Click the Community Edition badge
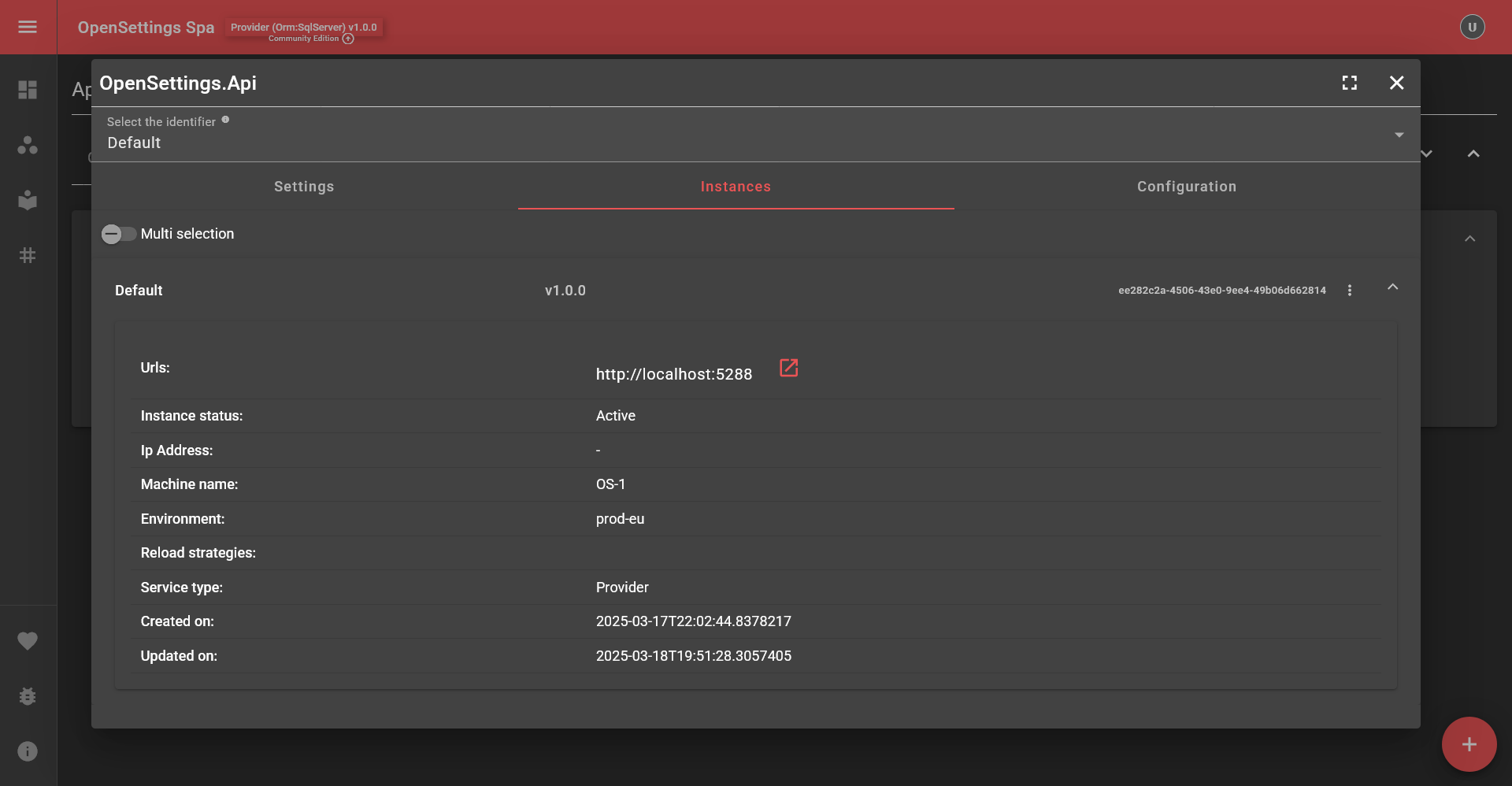 click(311, 38)
